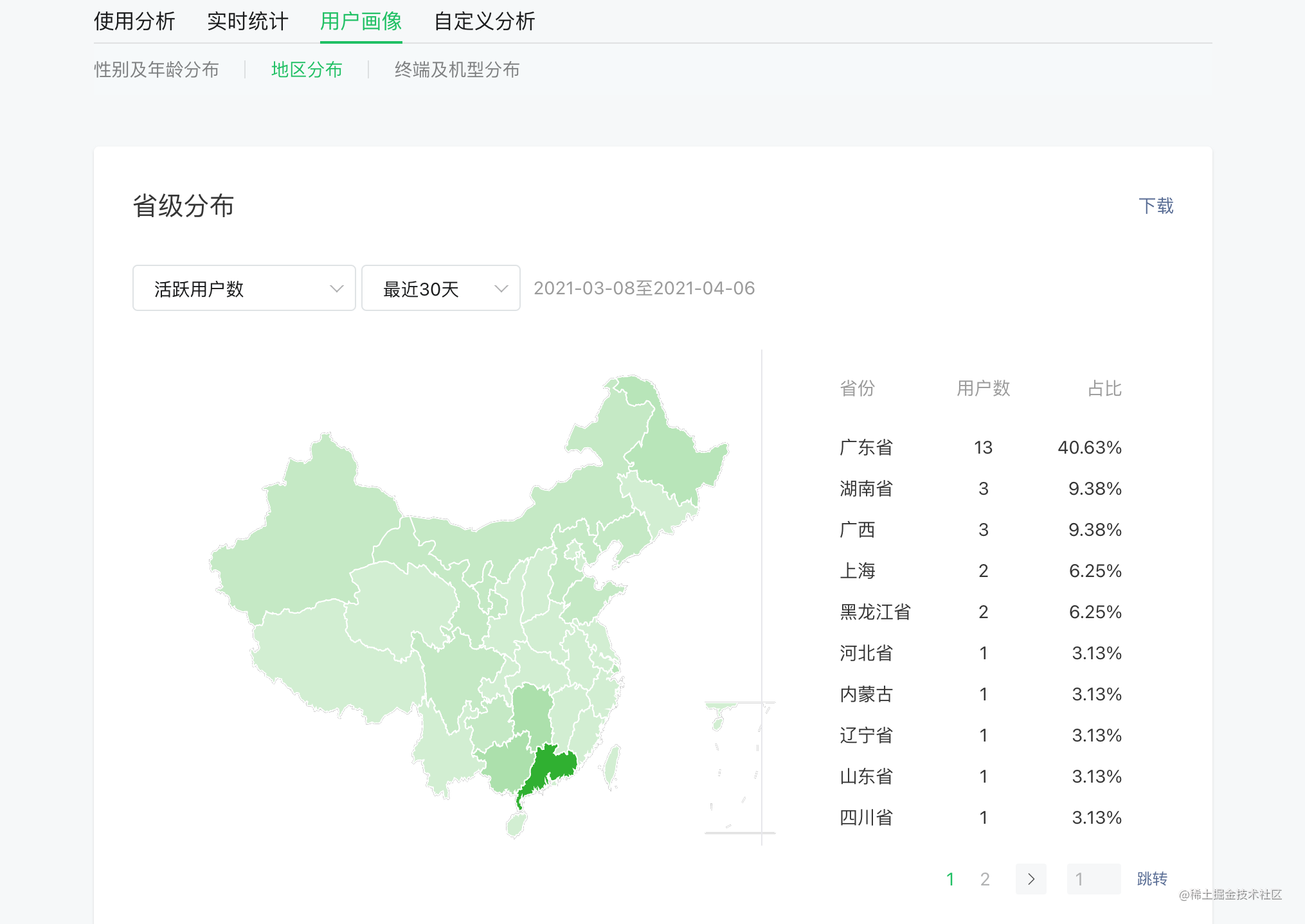
Task: Click the 跳转 jump link
Action: point(1151,878)
